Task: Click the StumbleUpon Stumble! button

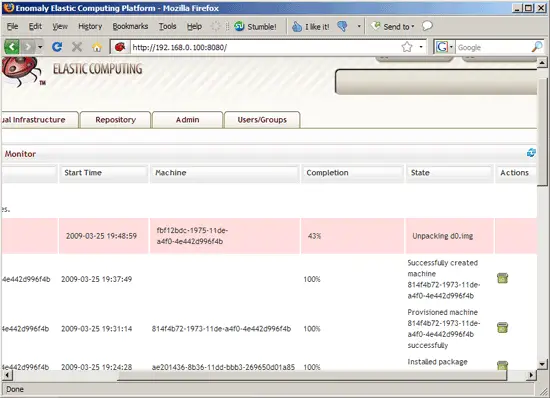Action: [x=255, y=27]
